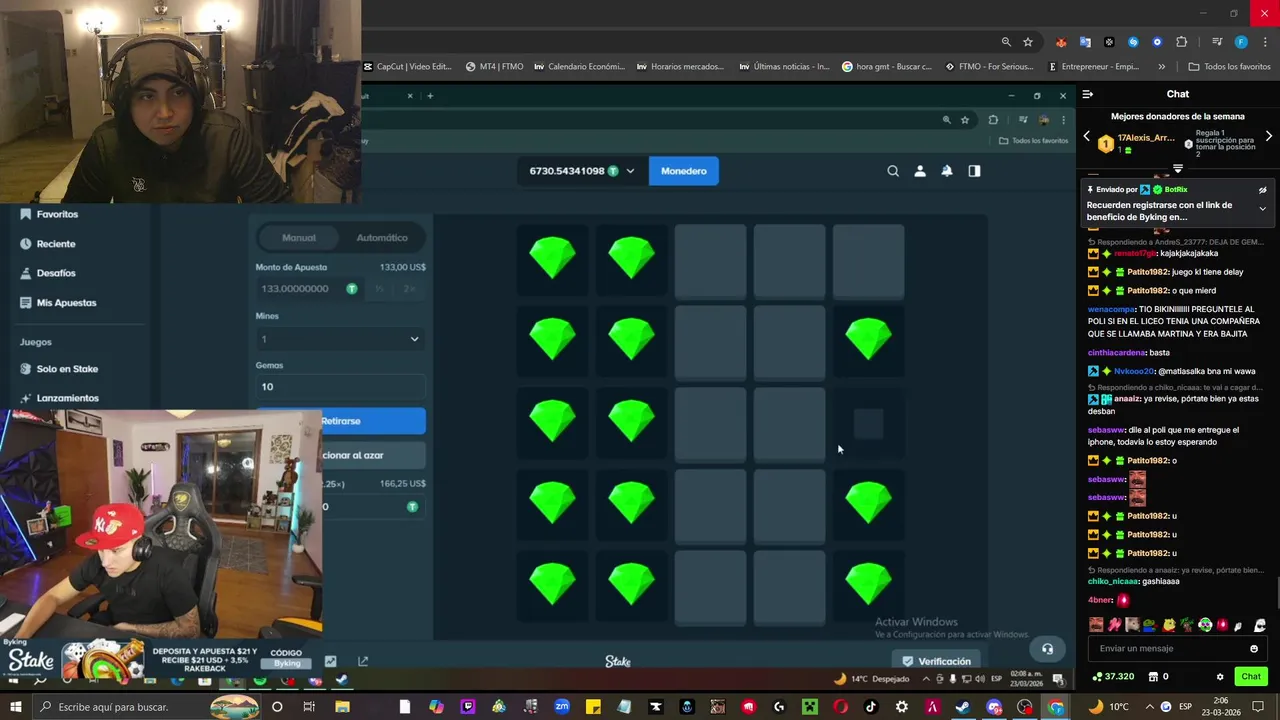Click the zoom magnifier in address bar
The height and width of the screenshot is (720, 1280).
(x=1006, y=42)
